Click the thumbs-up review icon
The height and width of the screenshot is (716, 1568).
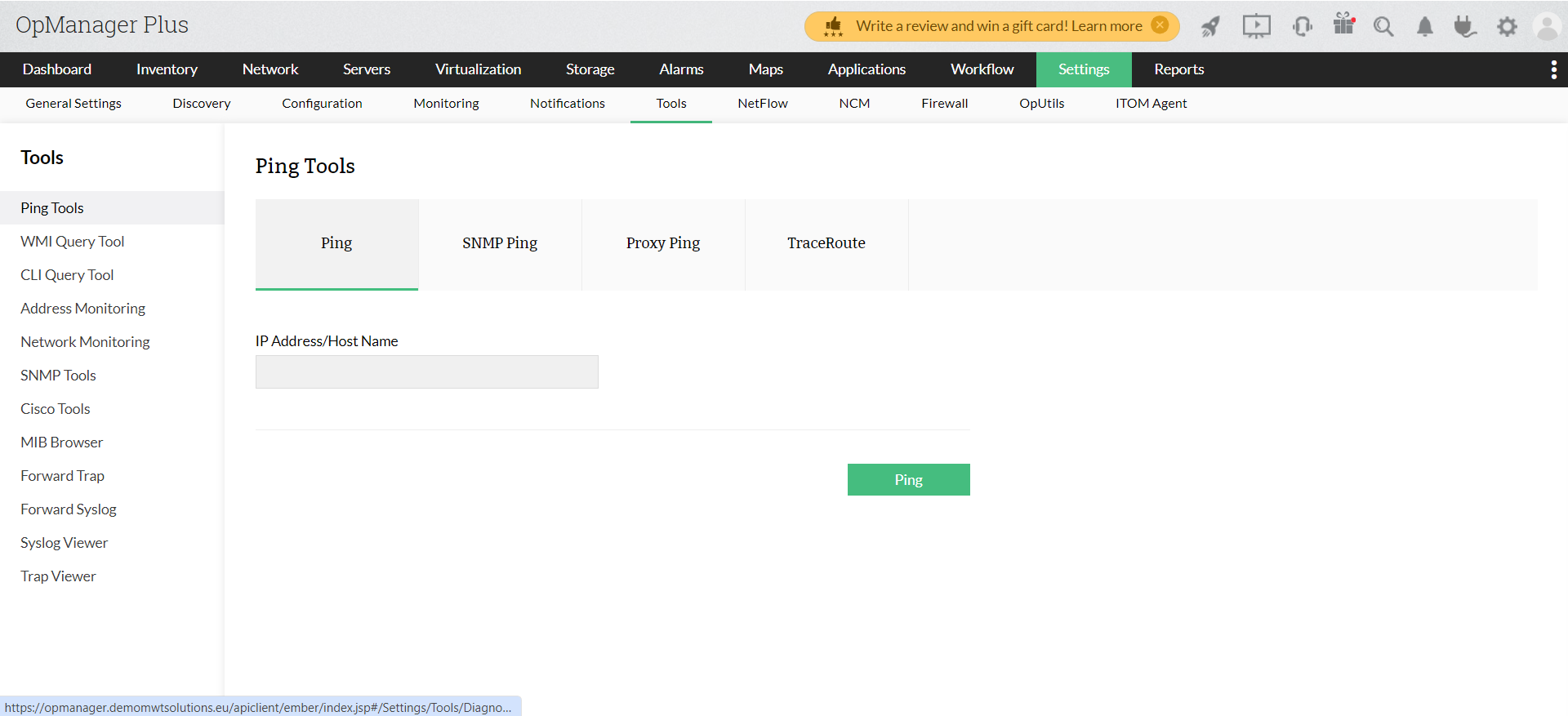coord(833,26)
